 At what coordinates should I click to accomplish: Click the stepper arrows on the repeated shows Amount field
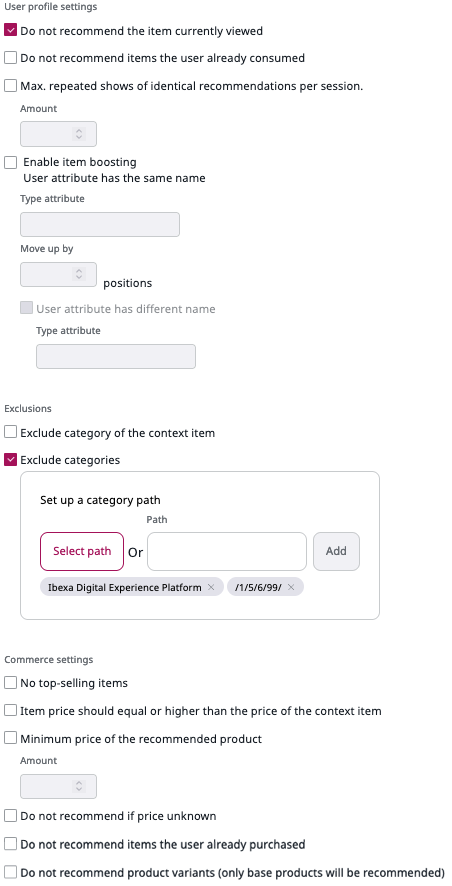click(x=79, y=134)
